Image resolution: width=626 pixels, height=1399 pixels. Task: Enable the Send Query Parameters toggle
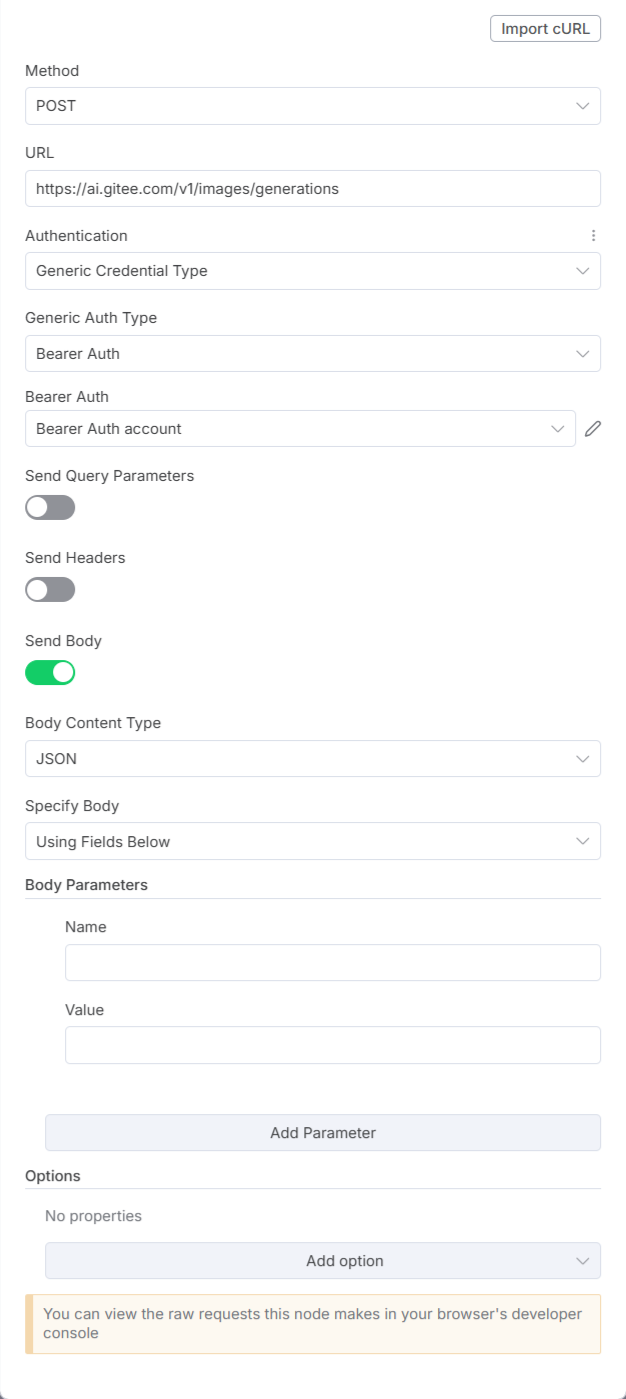point(50,508)
